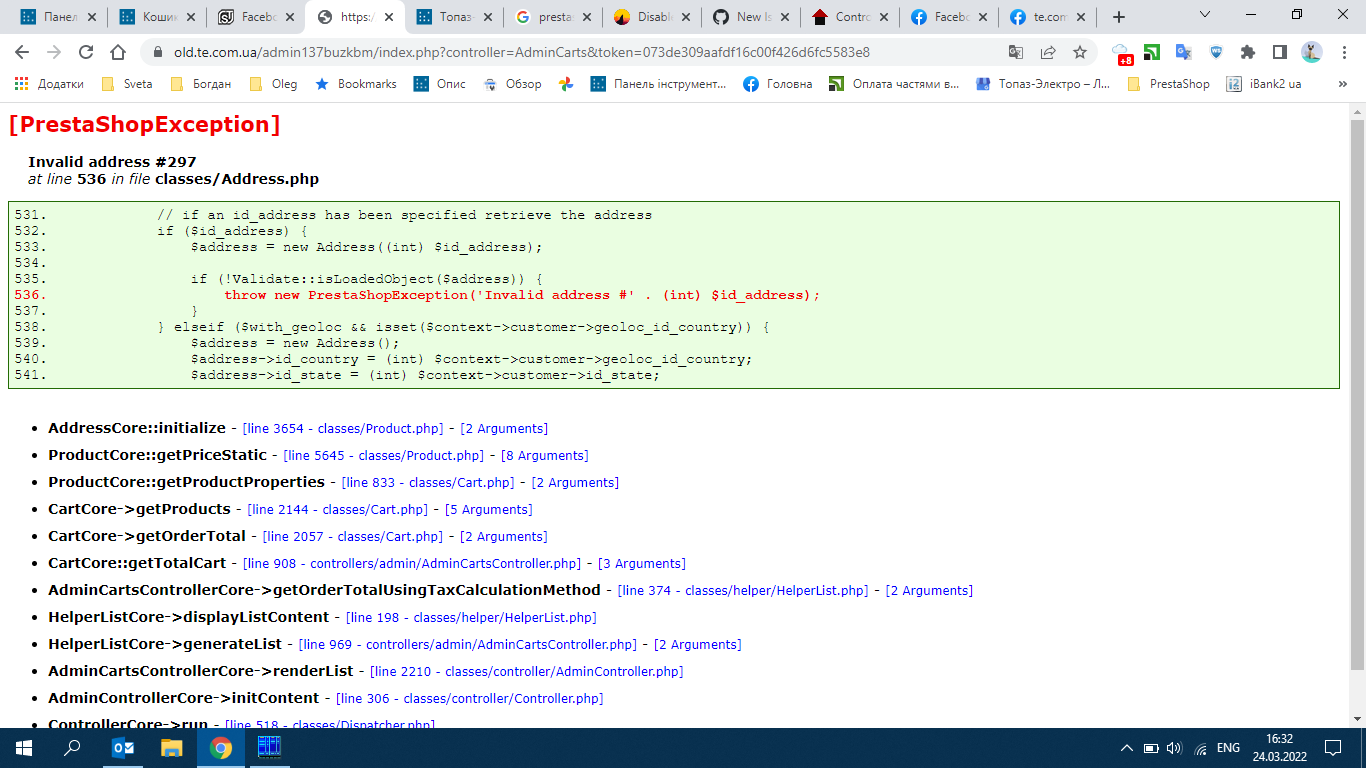Expand 3 Arguments for CartCore::getTotalCart
The width and height of the screenshot is (1366, 768).
pos(642,563)
